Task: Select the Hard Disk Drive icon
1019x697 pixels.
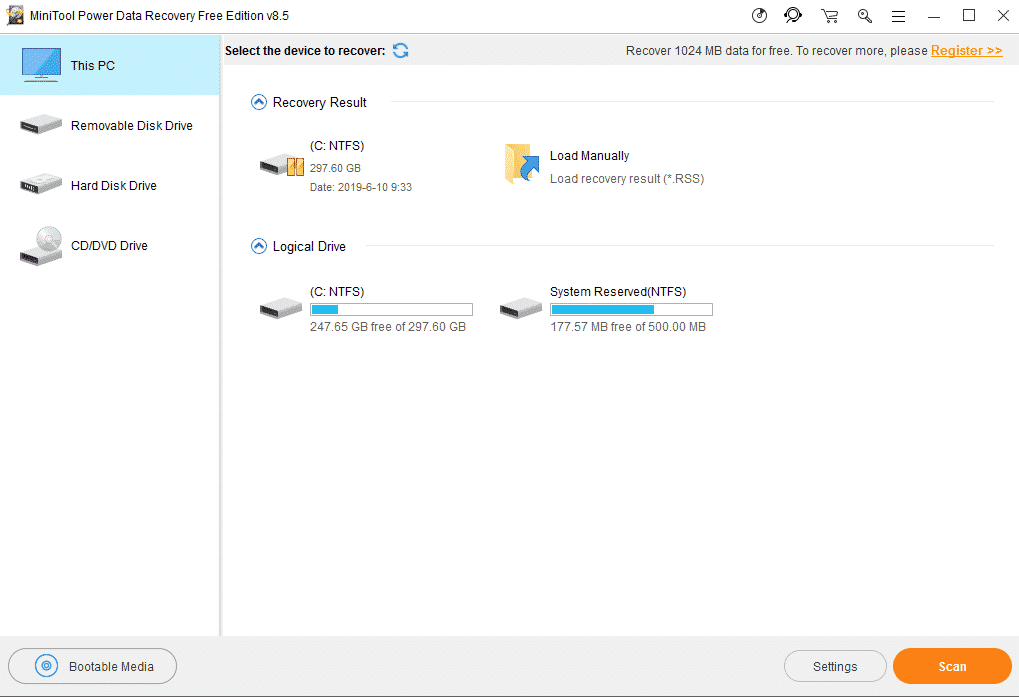Action: [x=40, y=184]
